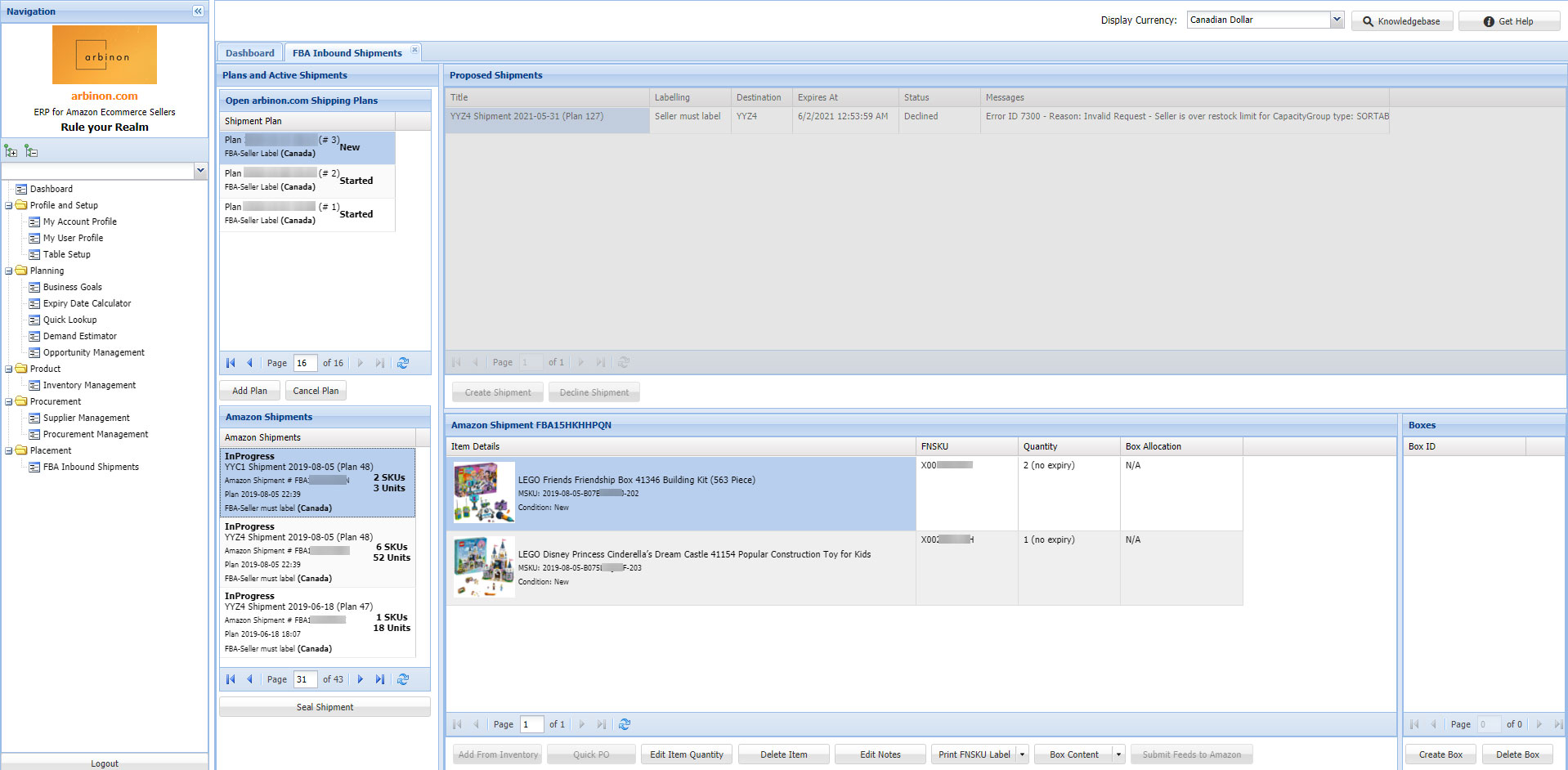Click the navigation filter text field
The image size is (1568, 770).
[x=98, y=171]
